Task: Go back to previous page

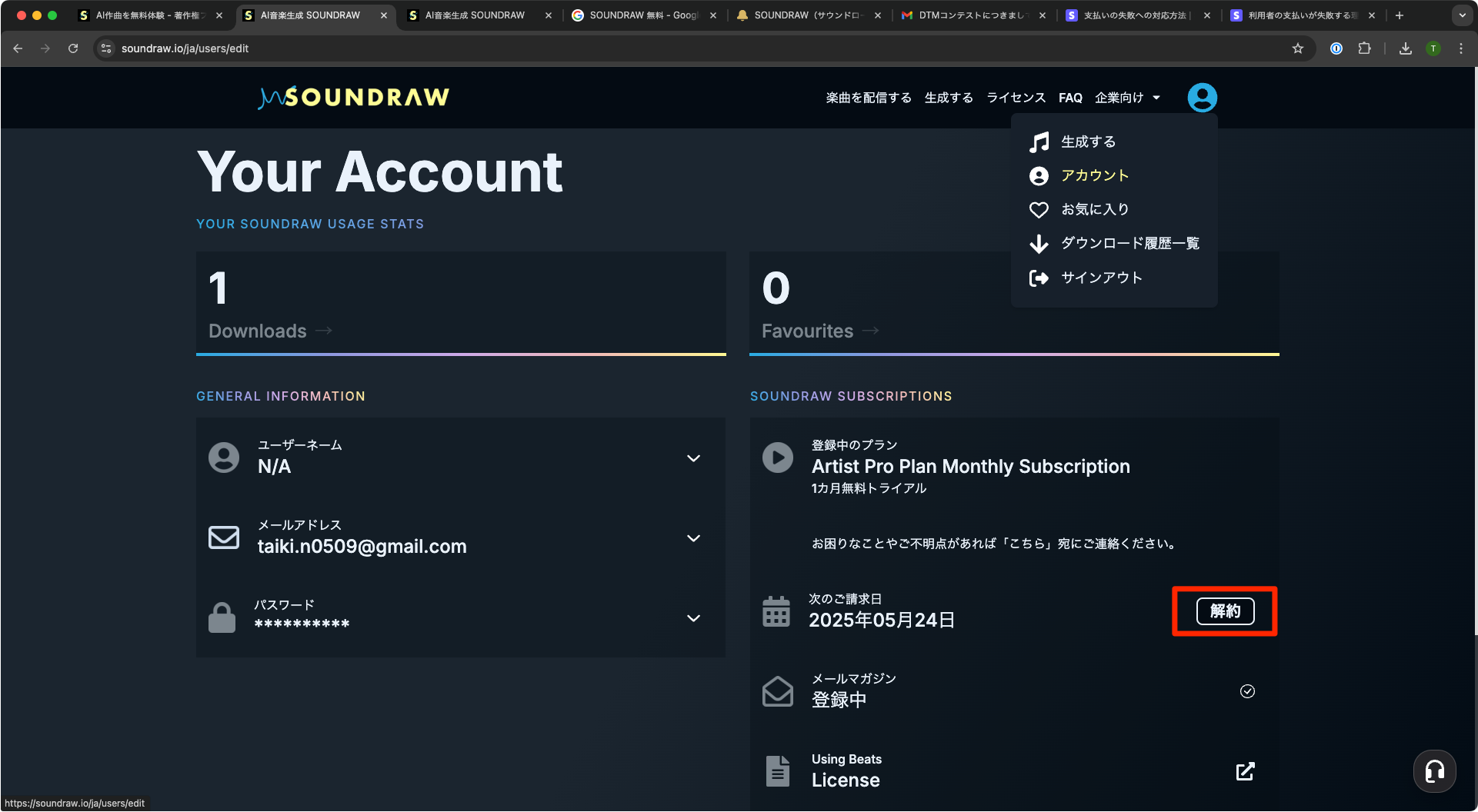Action: pos(18,48)
